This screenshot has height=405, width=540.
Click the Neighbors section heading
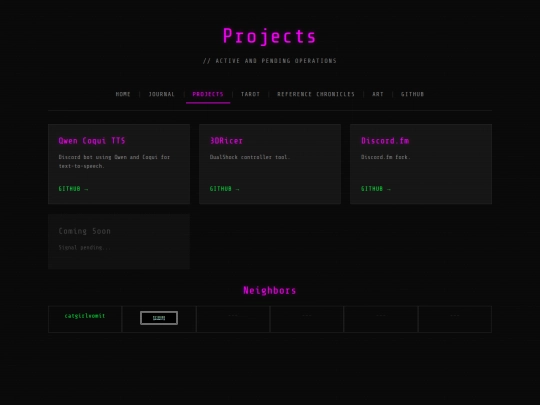tap(270, 290)
